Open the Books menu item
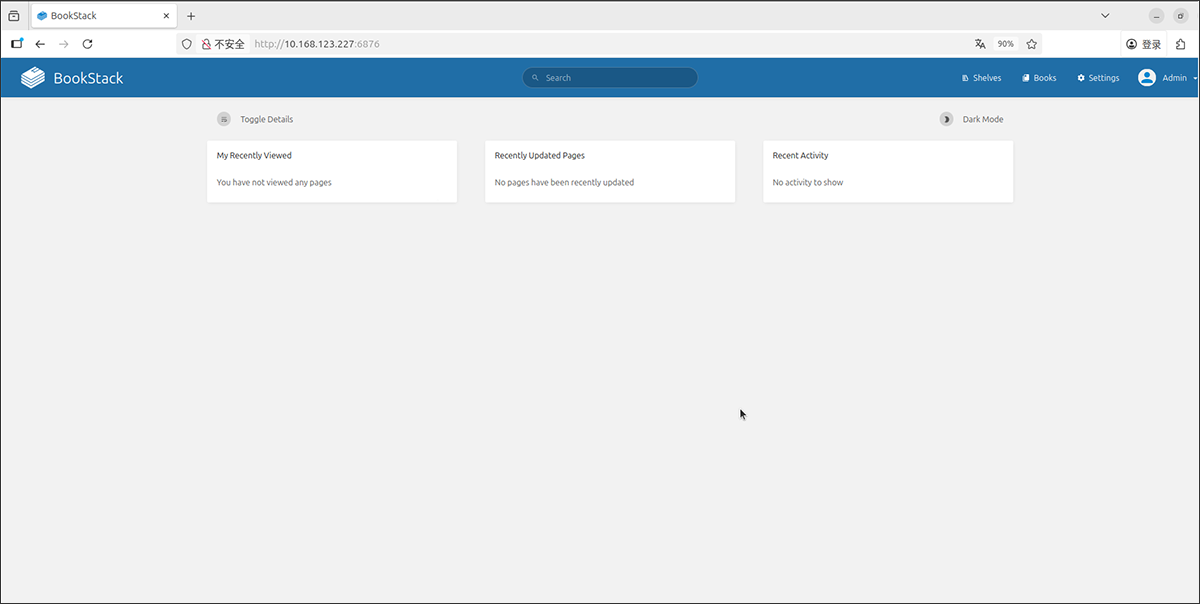This screenshot has width=1200, height=604. coord(1039,78)
